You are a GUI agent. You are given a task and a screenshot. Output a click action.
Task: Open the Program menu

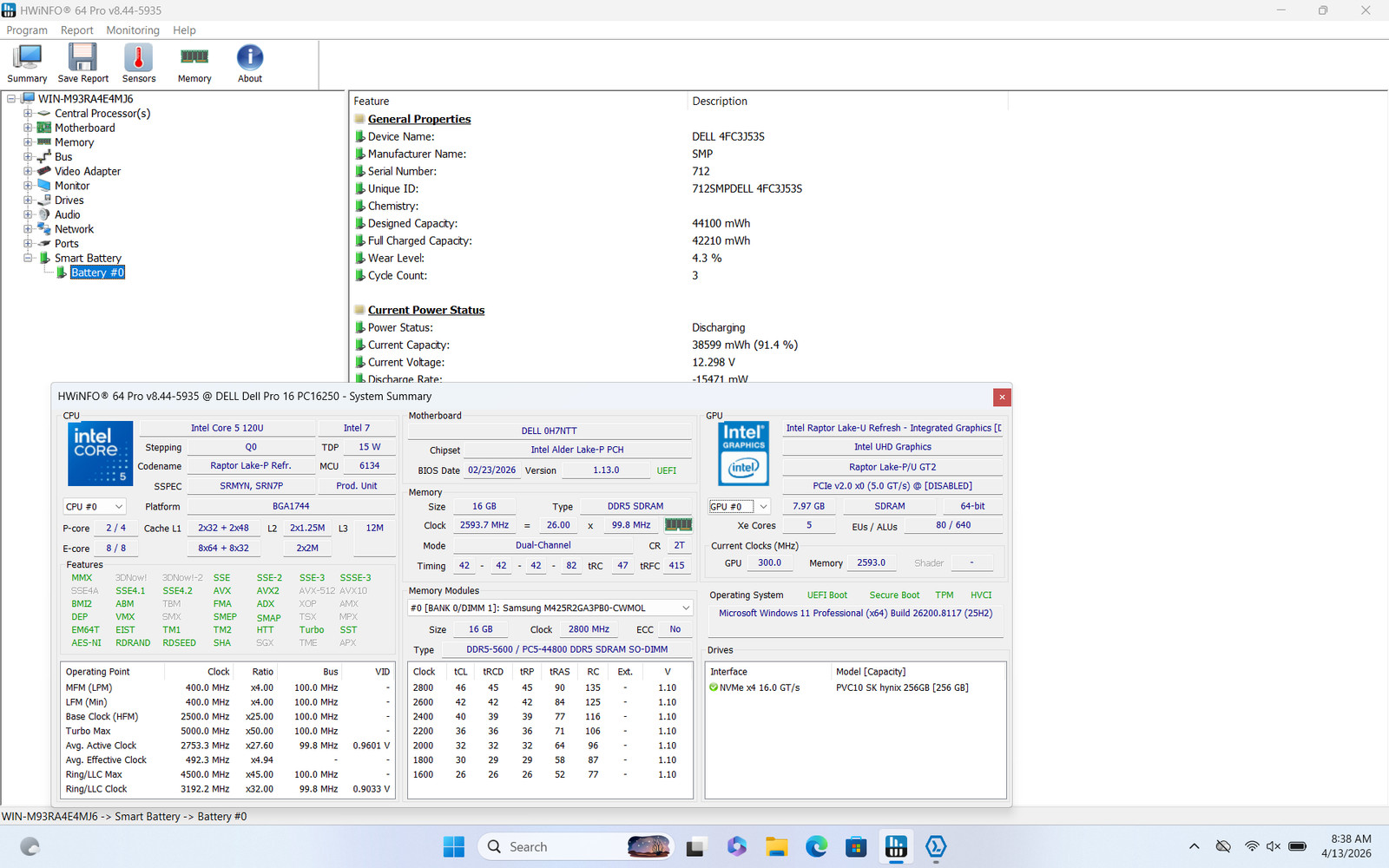coord(27,30)
